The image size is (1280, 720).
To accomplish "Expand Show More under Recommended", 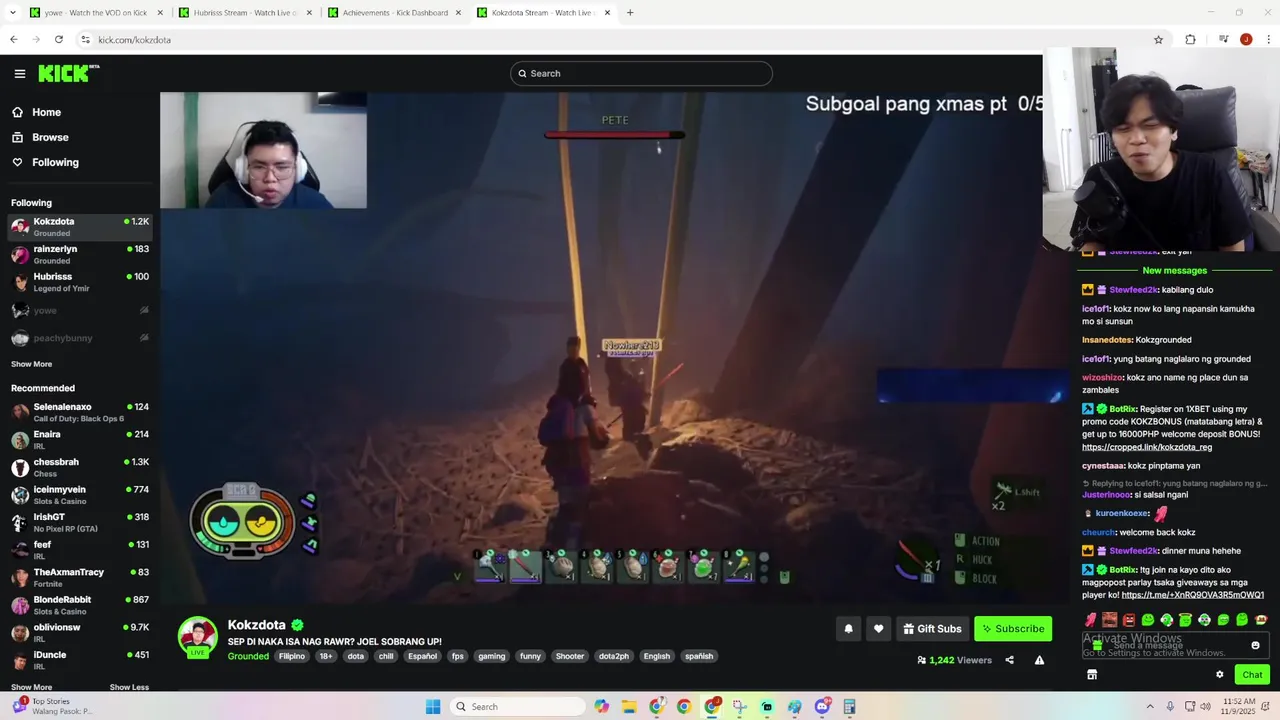I will point(31,687).
